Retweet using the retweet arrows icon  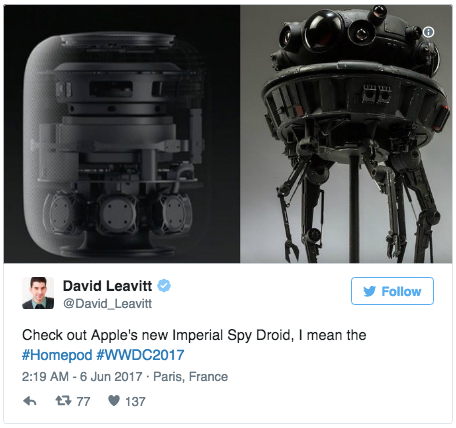coord(63,400)
